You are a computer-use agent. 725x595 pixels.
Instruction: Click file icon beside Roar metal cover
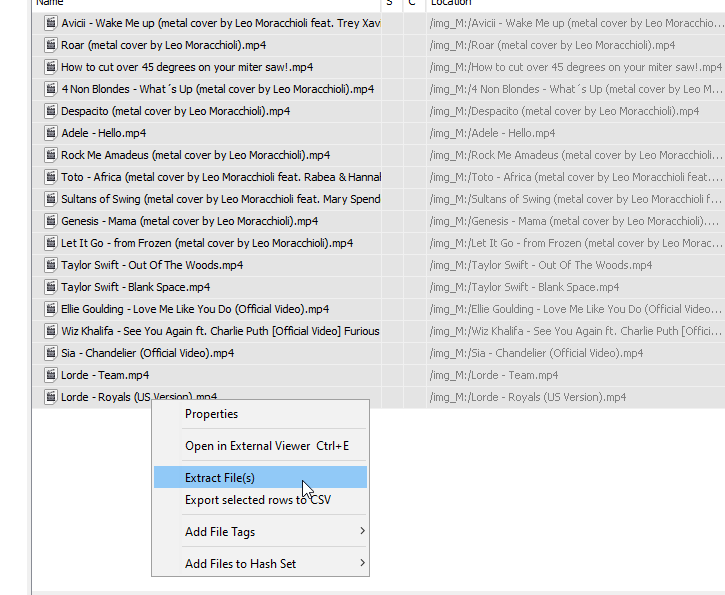point(50,45)
